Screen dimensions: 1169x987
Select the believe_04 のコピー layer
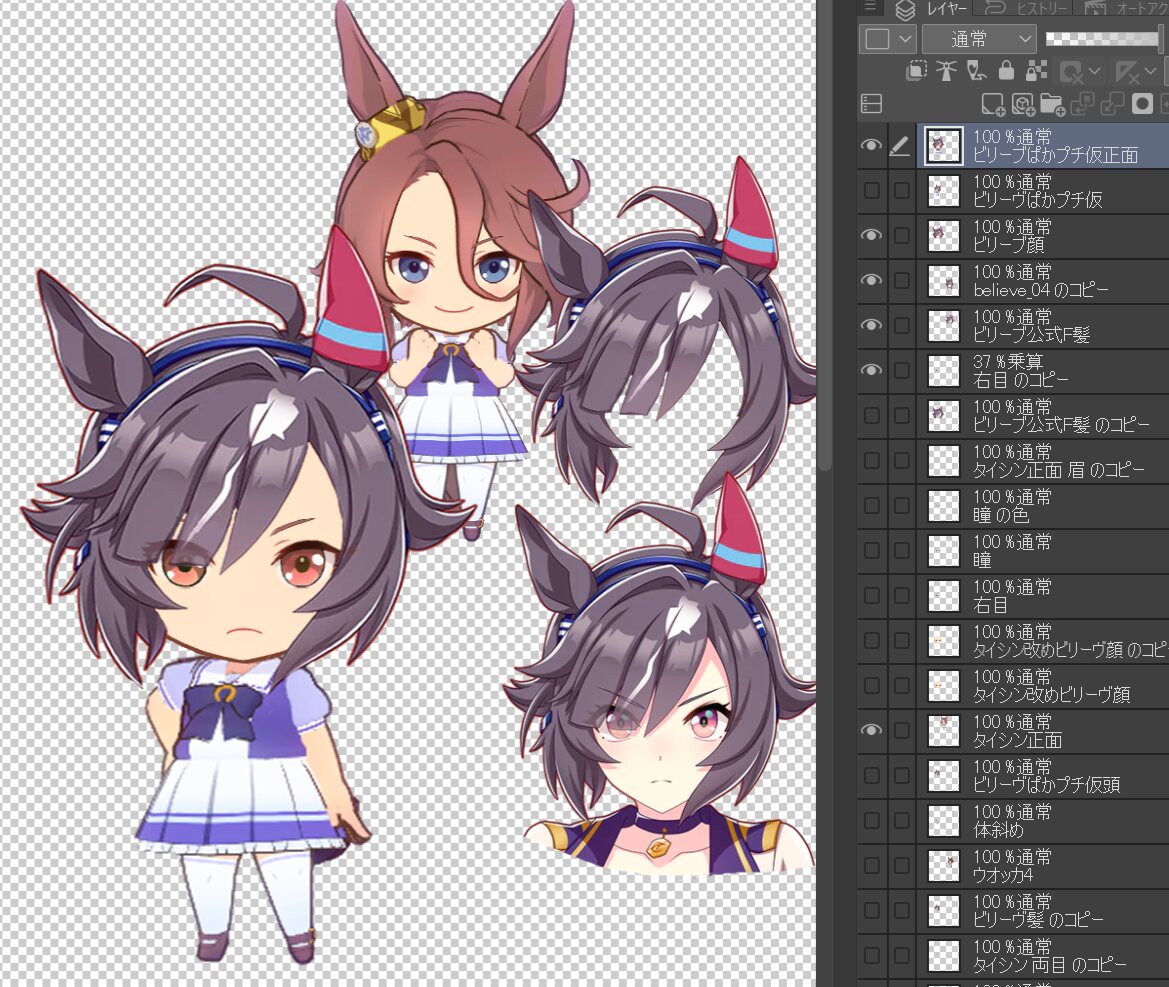point(1040,280)
